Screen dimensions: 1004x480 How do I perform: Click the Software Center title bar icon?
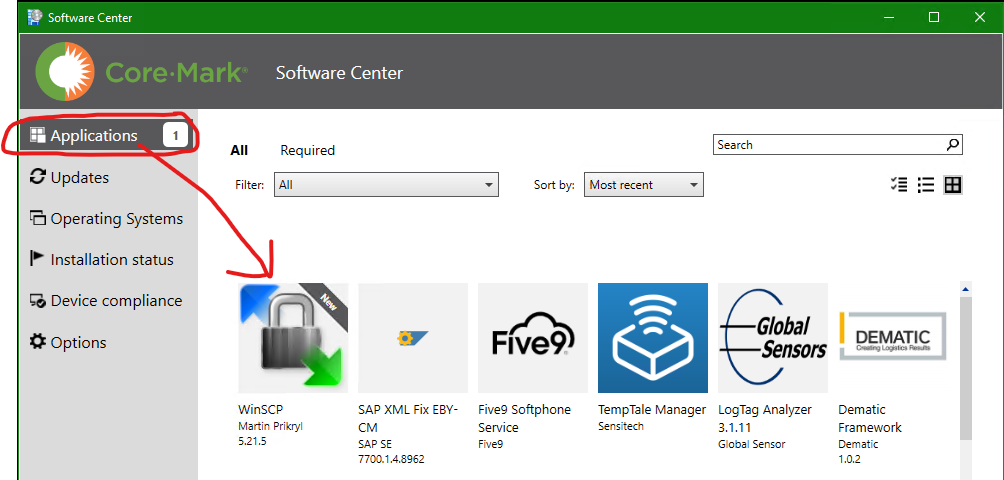coord(35,17)
